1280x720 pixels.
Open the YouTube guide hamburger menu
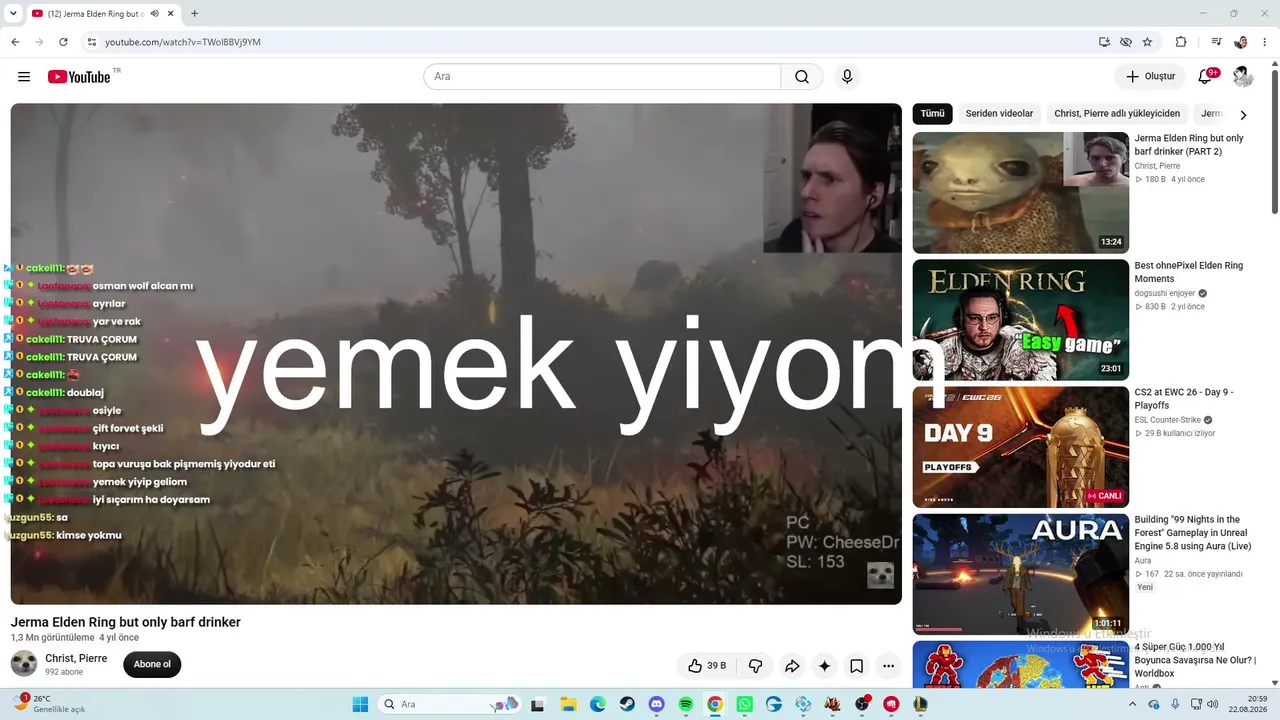[24, 77]
